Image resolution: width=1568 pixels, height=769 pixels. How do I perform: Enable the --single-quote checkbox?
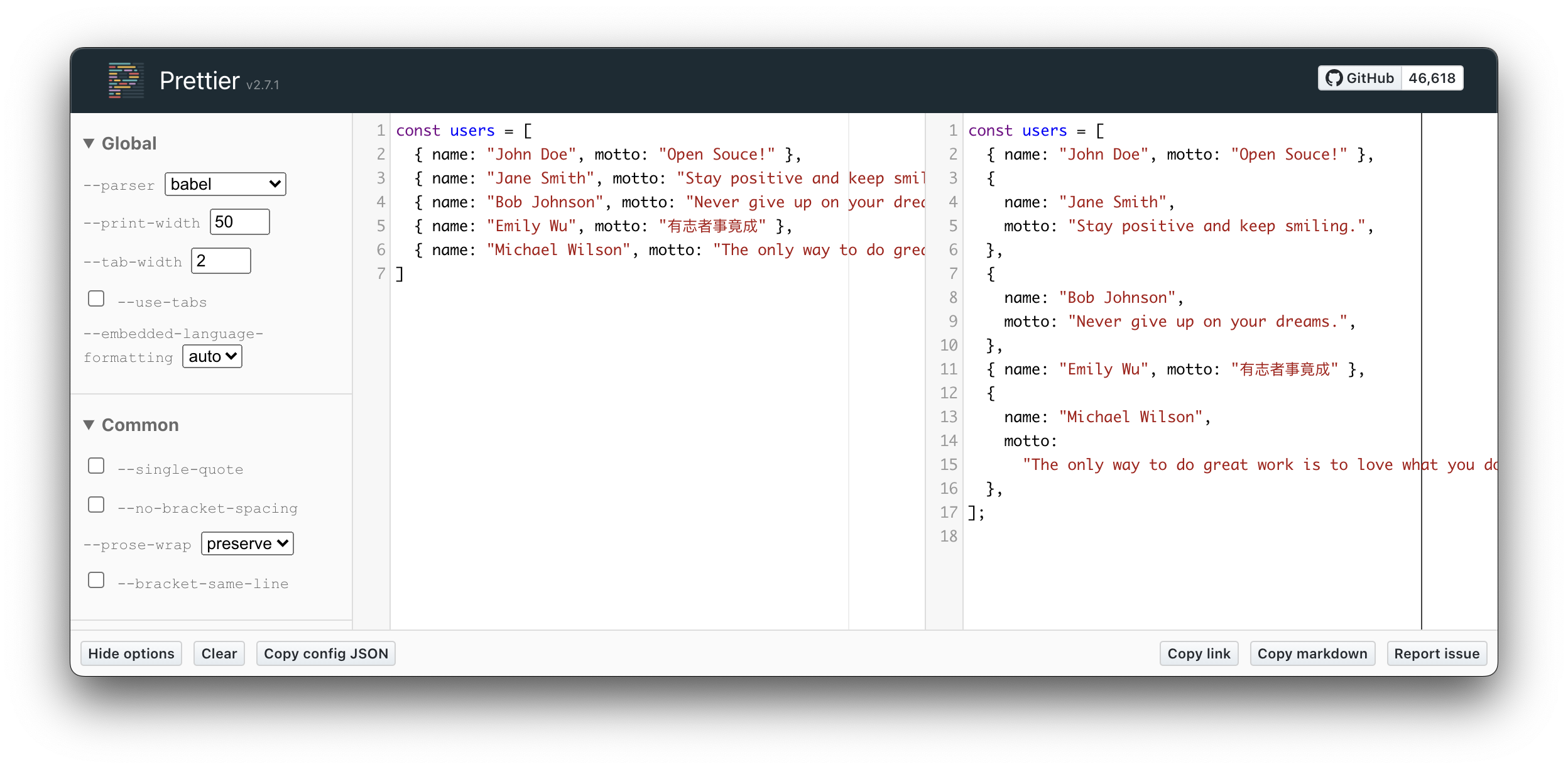click(96, 466)
